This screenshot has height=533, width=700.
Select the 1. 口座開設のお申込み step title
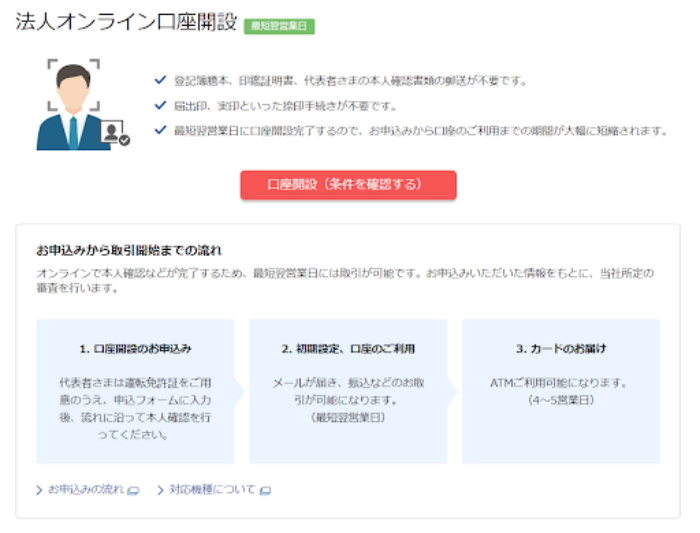pos(135,349)
